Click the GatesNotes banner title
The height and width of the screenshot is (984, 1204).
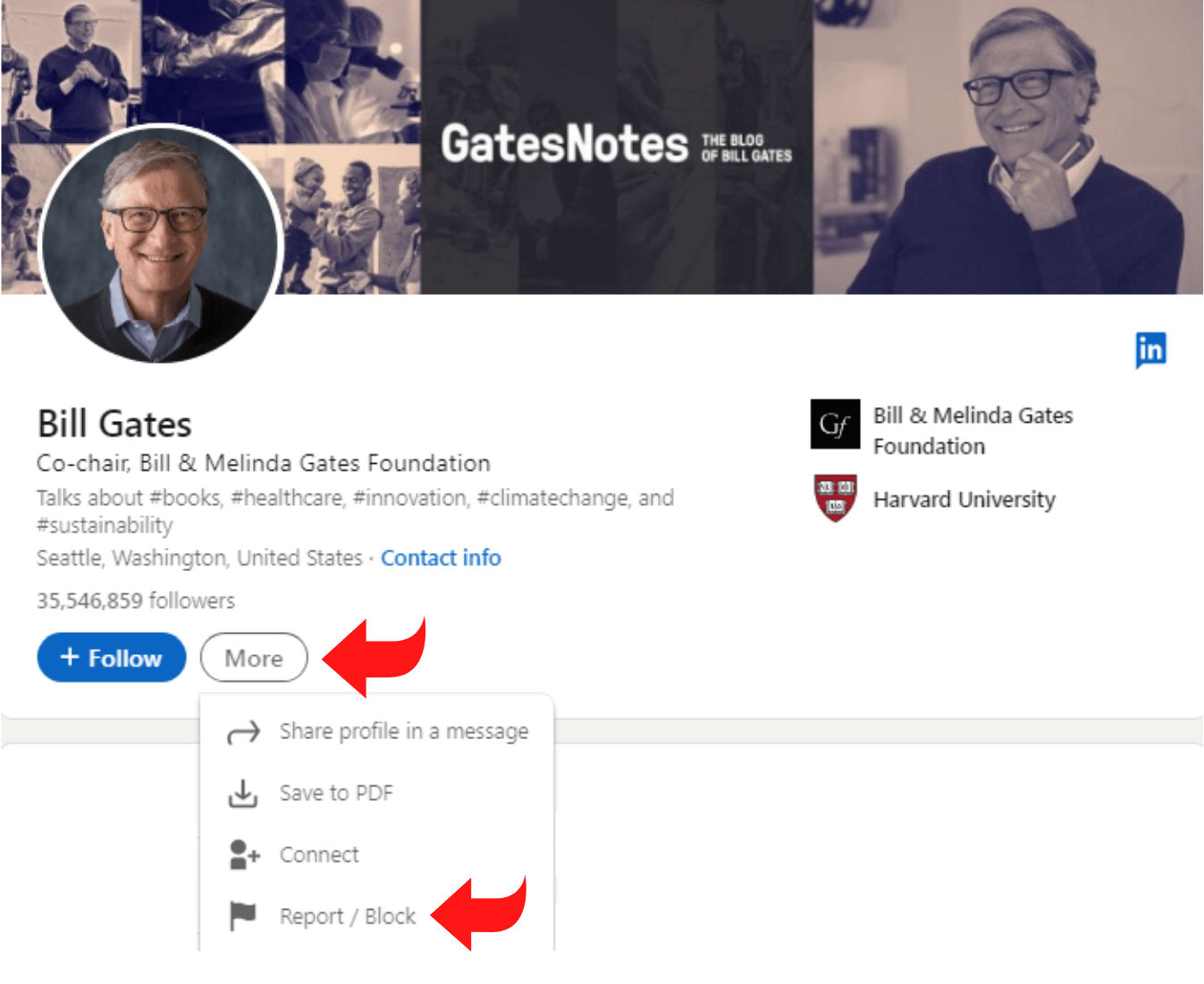coord(565,145)
